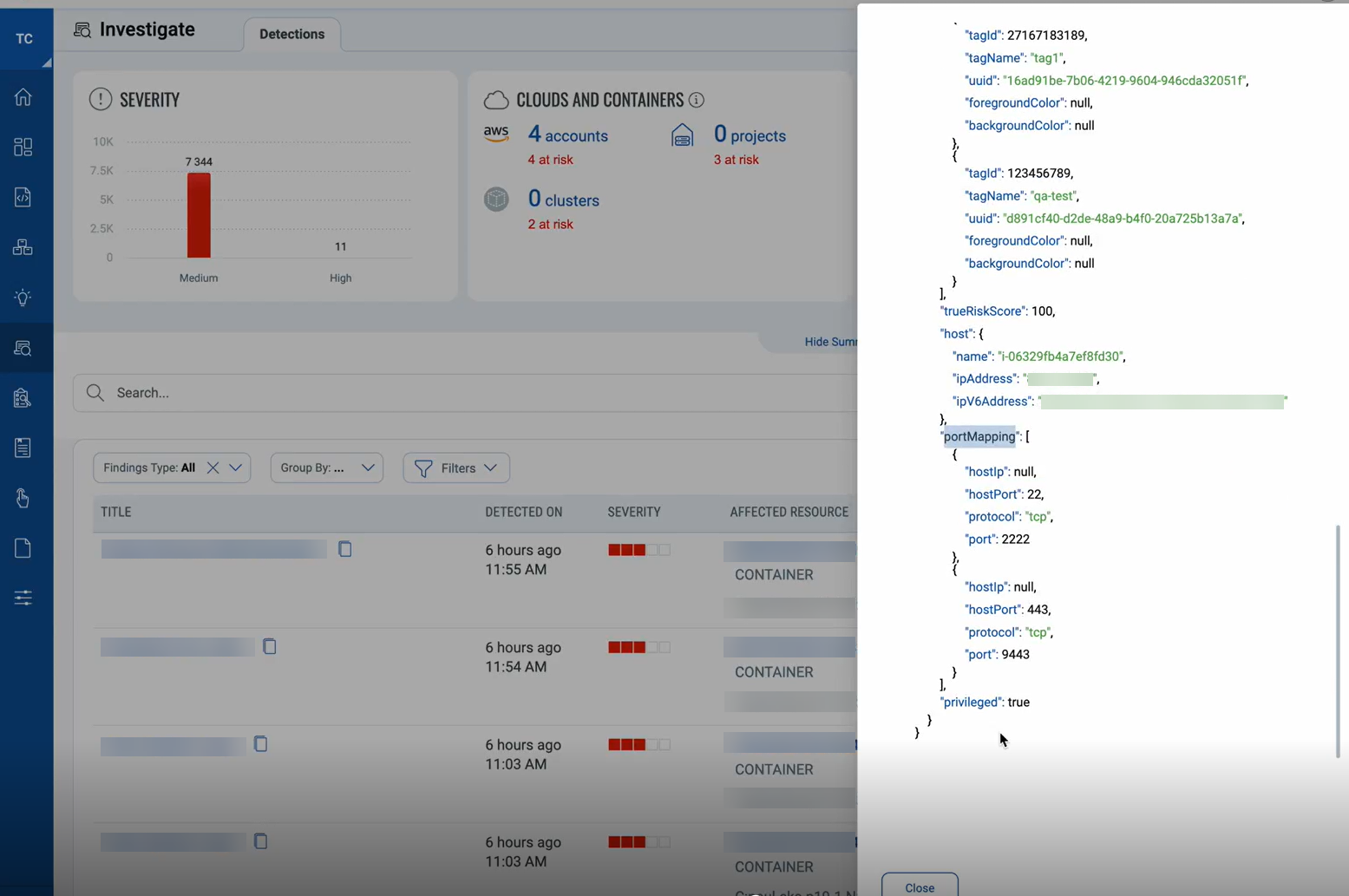The width and height of the screenshot is (1349, 896).
Task: Click the tagName value "qa-test"
Action: coord(1054,196)
